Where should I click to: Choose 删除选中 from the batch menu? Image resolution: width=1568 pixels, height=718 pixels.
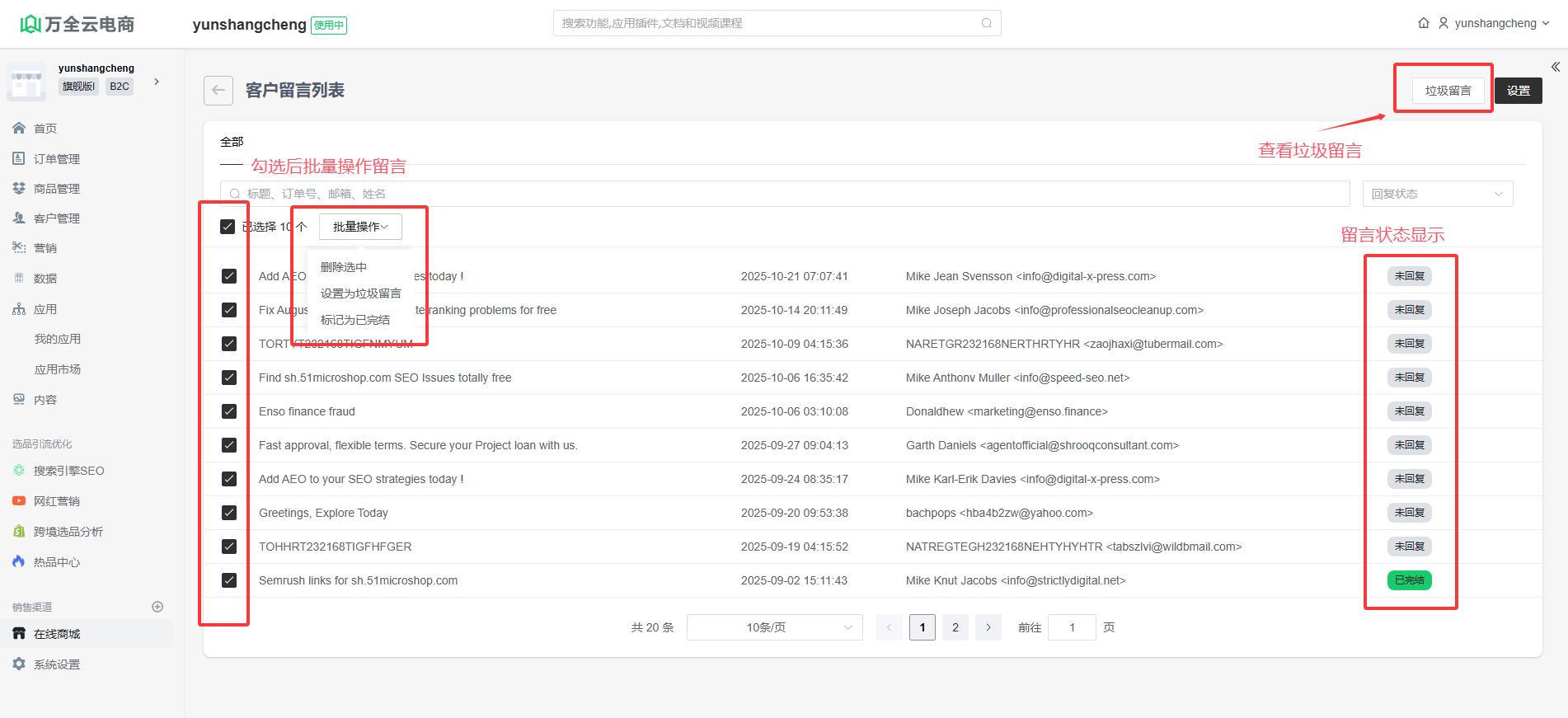pyautogui.click(x=344, y=267)
